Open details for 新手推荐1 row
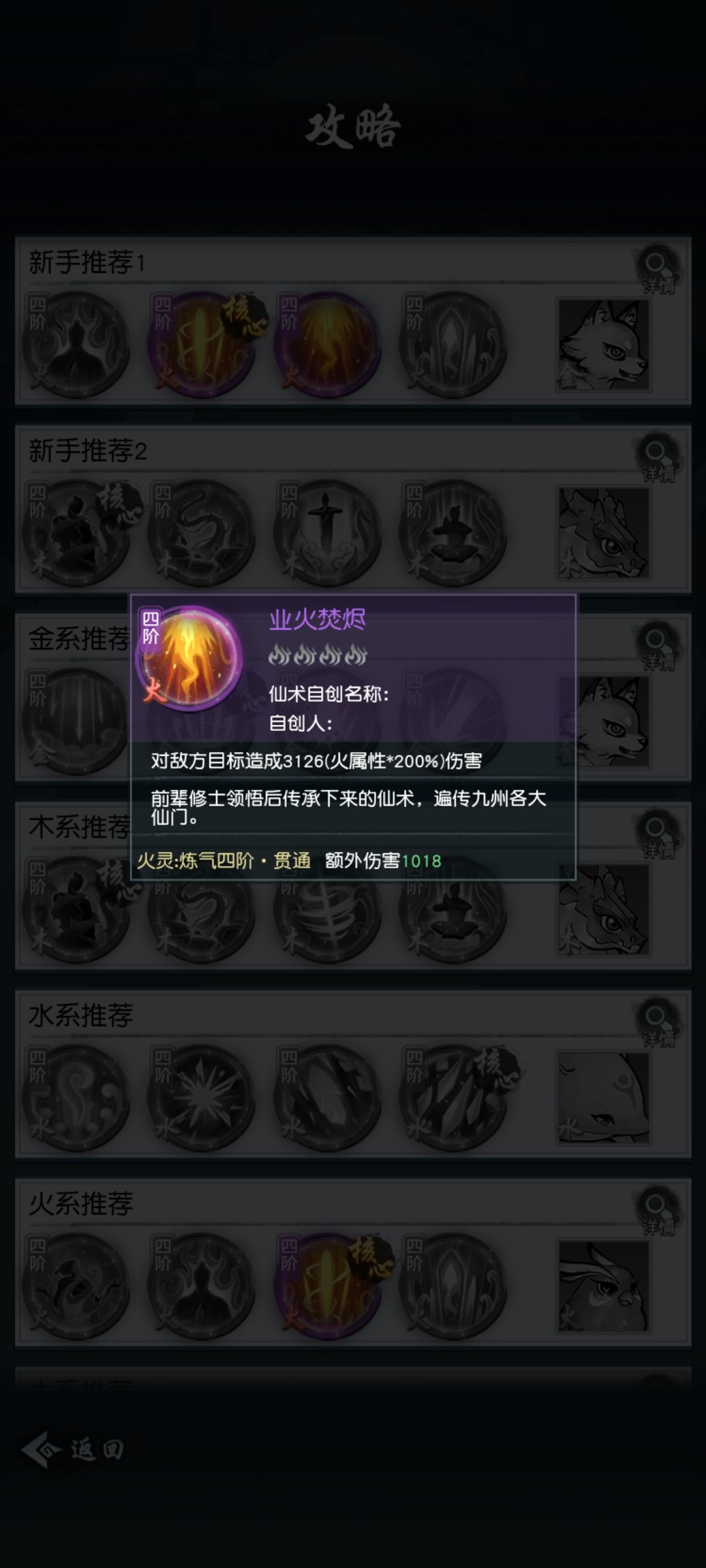This screenshot has height=1568, width=706. pos(658,269)
